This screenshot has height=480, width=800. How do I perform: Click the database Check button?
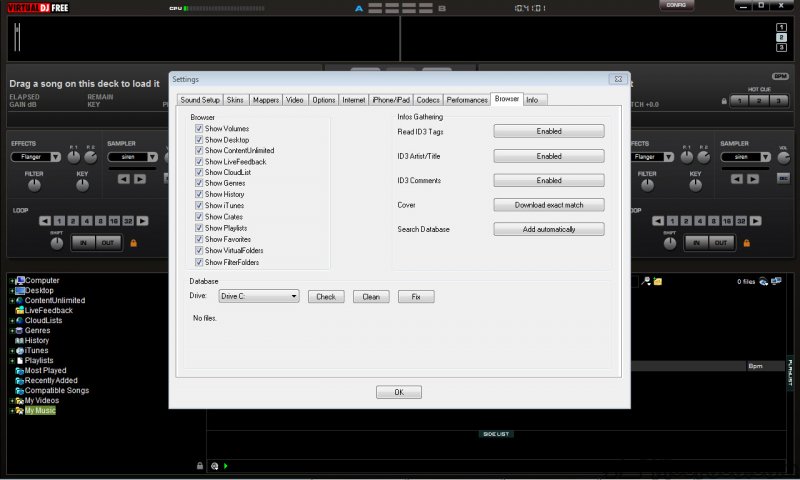326,296
